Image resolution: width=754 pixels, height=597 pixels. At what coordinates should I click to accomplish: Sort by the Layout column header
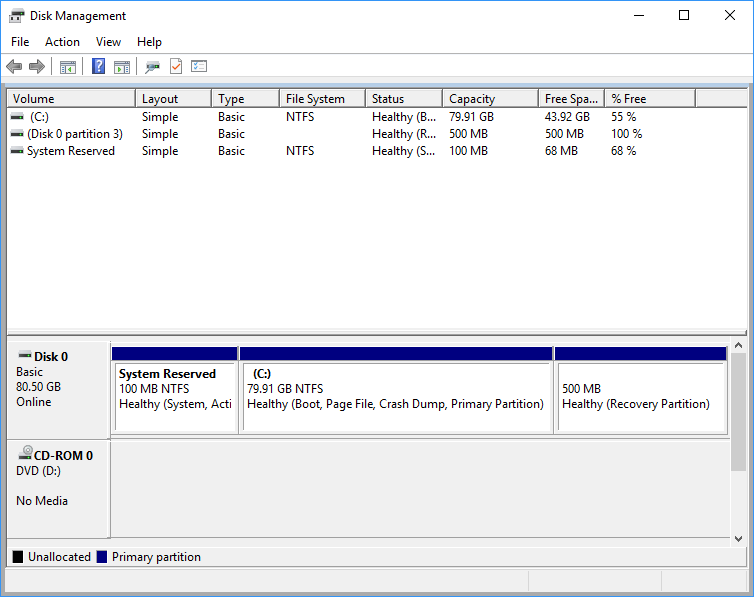tap(174, 99)
